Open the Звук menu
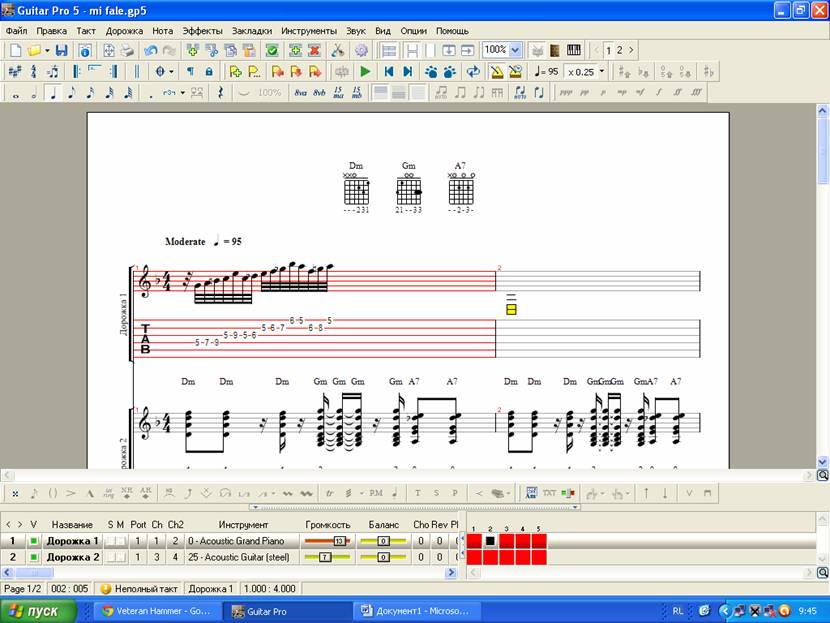Screen dimensions: 830x623 click(356, 31)
